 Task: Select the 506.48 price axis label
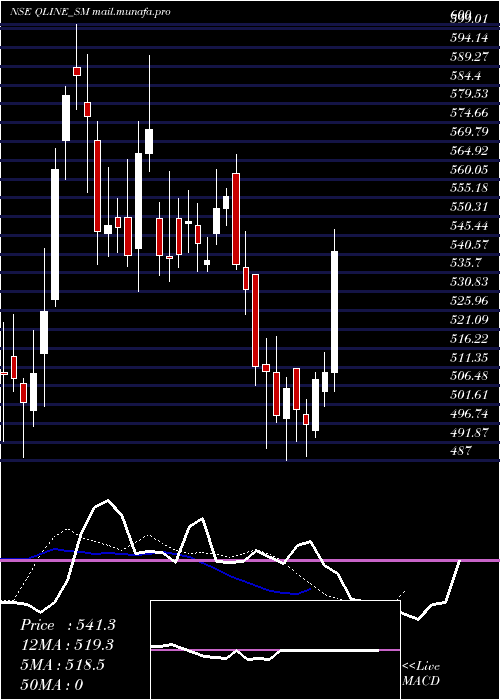(x=469, y=376)
